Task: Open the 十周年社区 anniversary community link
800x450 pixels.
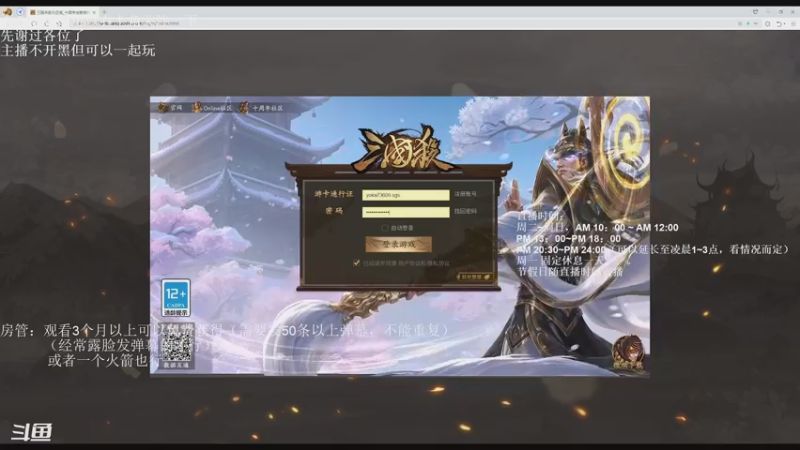Action: pyautogui.click(x=262, y=108)
